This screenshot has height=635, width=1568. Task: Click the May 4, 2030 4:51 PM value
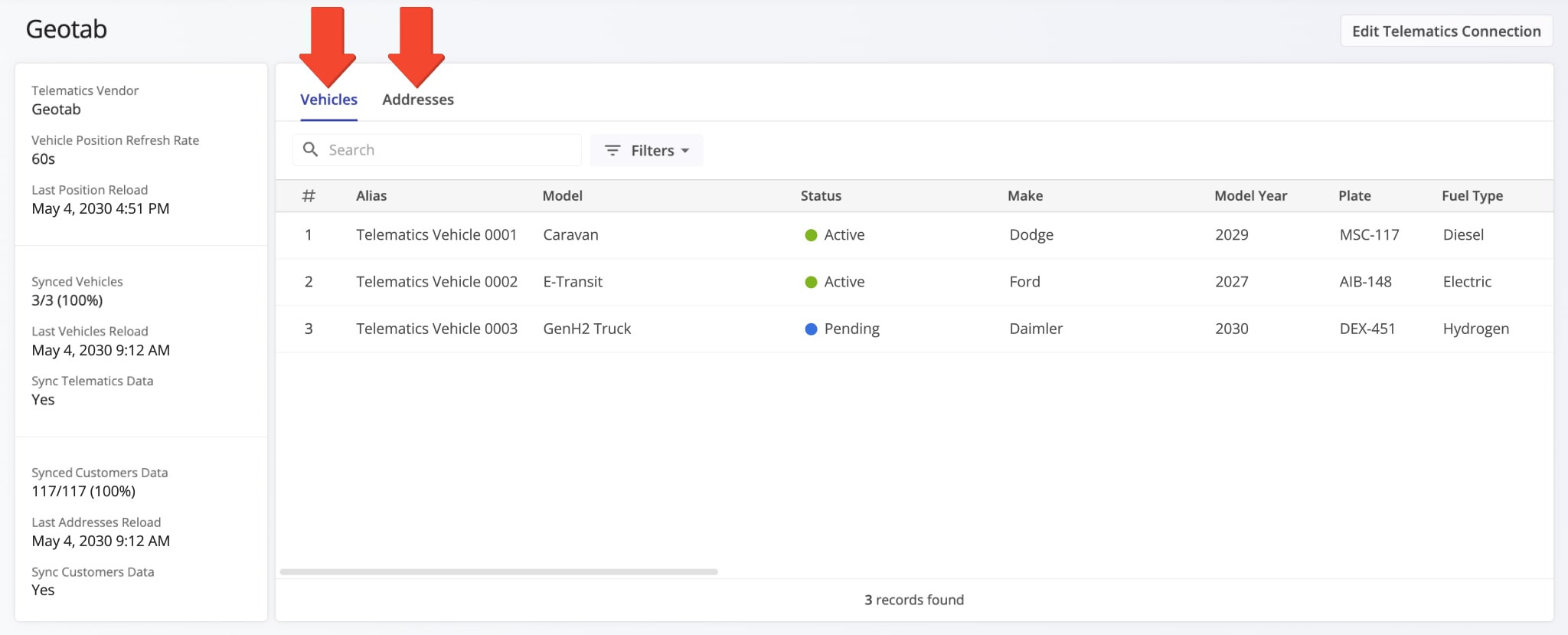click(100, 208)
